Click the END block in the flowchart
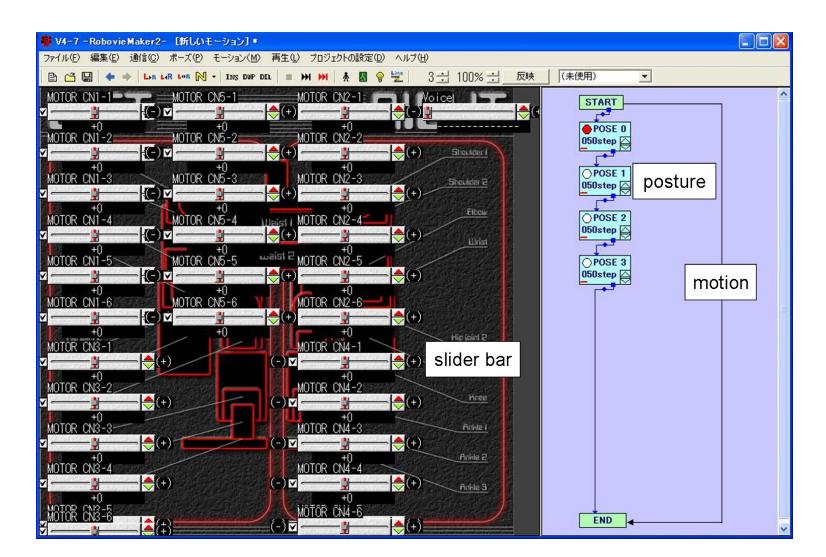This screenshot has width=826, height=557. [603, 521]
